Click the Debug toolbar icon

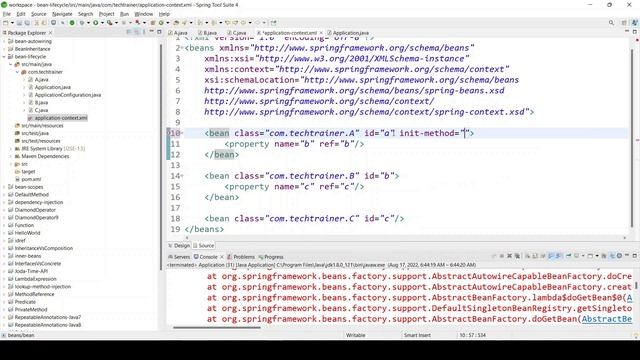82,23
